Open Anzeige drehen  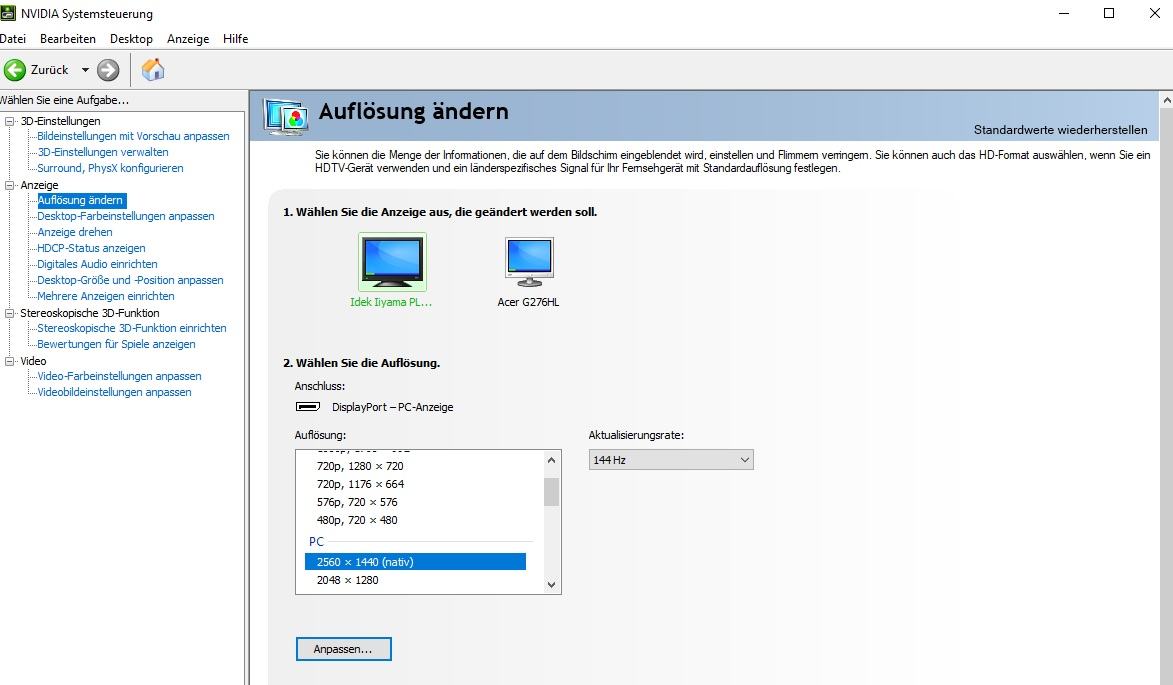coord(75,232)
